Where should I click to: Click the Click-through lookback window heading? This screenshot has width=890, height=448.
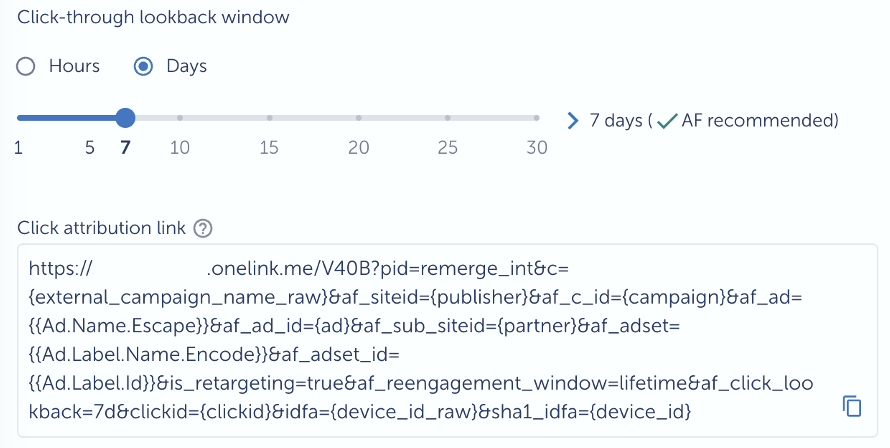tap(153, 17)
